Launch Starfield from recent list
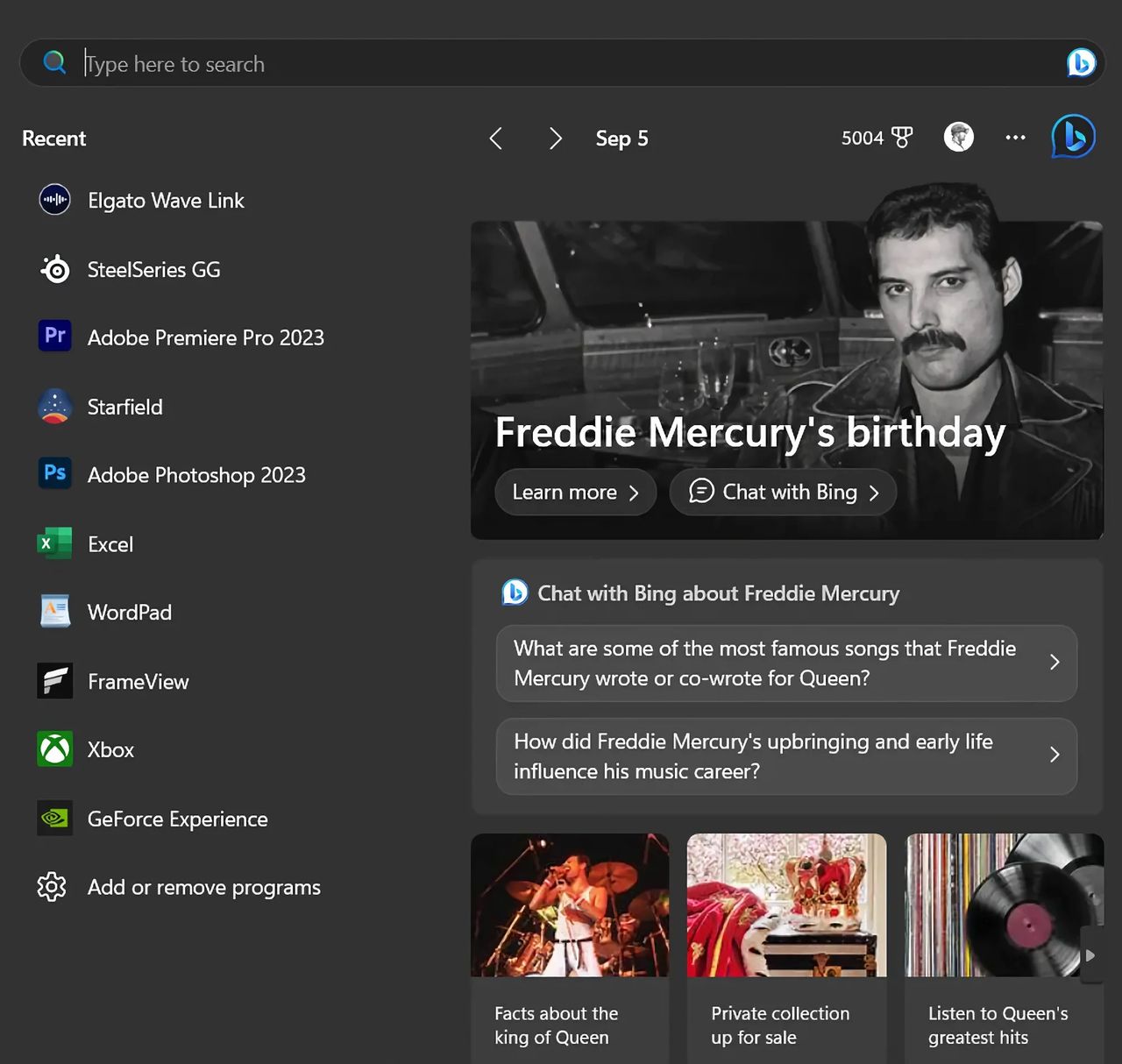The width and height of the screenshot is (1122, 1064). (124, 408)
